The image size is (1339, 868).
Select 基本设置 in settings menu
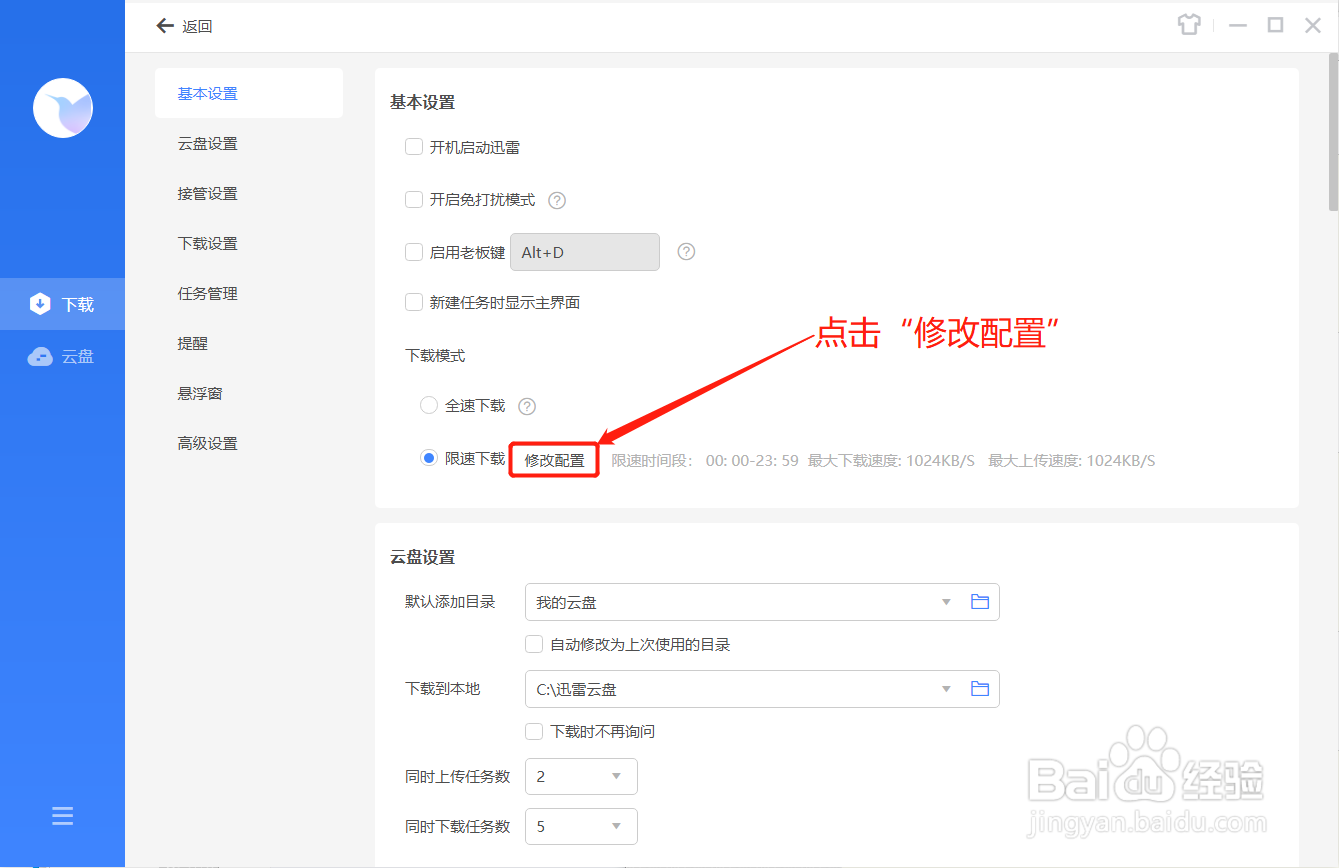pos(249,94)
